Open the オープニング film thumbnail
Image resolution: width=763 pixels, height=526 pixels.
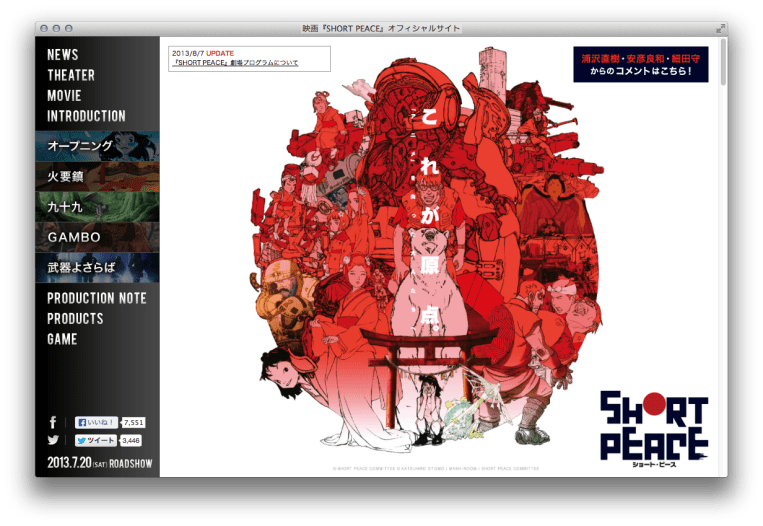97,146
